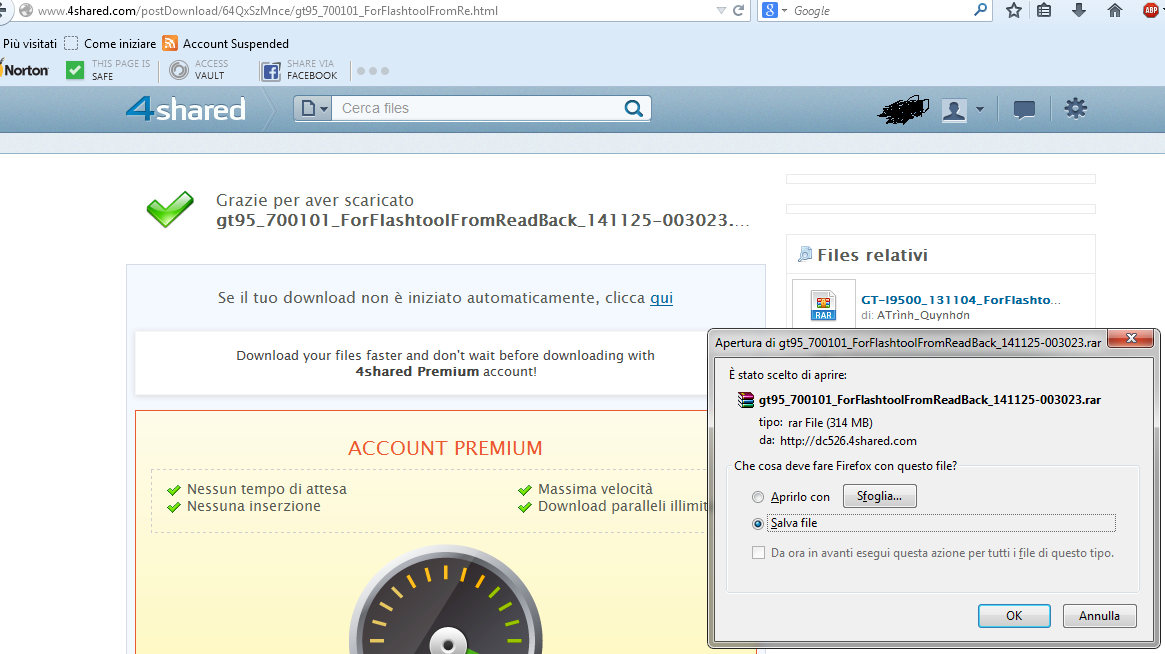Image resolution: width=1165 pixels, height=654 pixels.
Task: Click the 'Cerca files' search field
Action: 475,109
